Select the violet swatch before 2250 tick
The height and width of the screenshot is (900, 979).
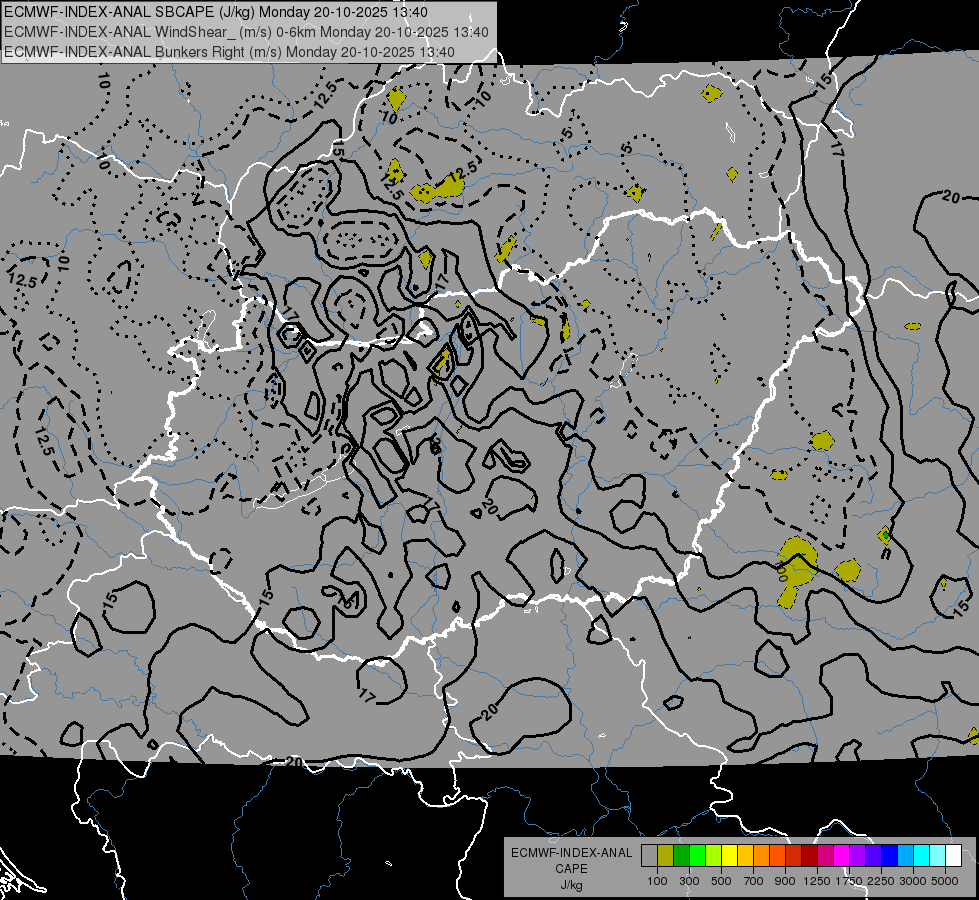tap(873, 856)
